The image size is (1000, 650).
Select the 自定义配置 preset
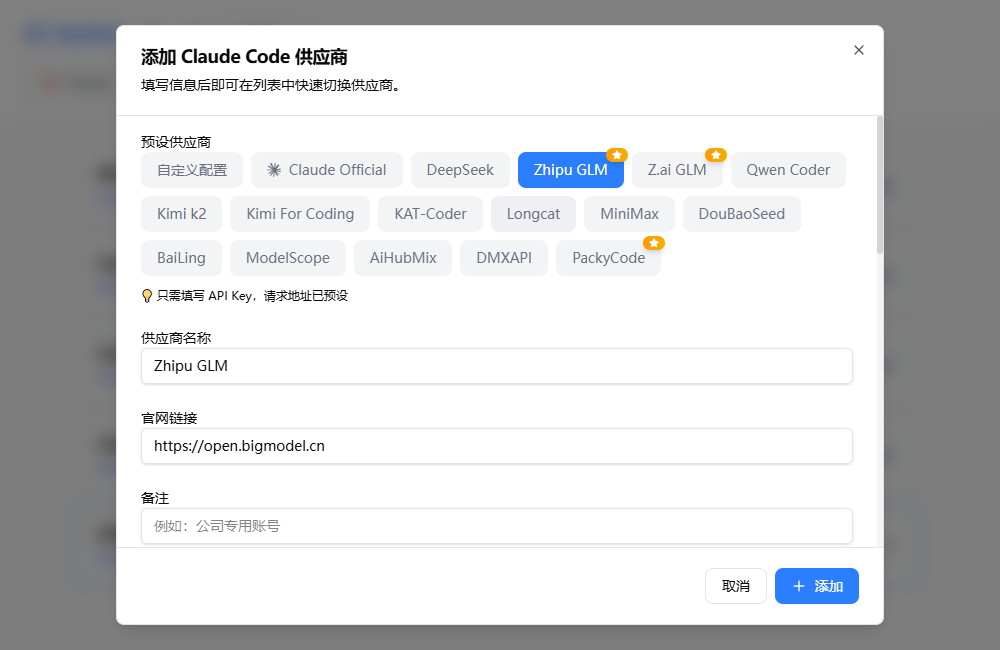(x=192, y=170)
